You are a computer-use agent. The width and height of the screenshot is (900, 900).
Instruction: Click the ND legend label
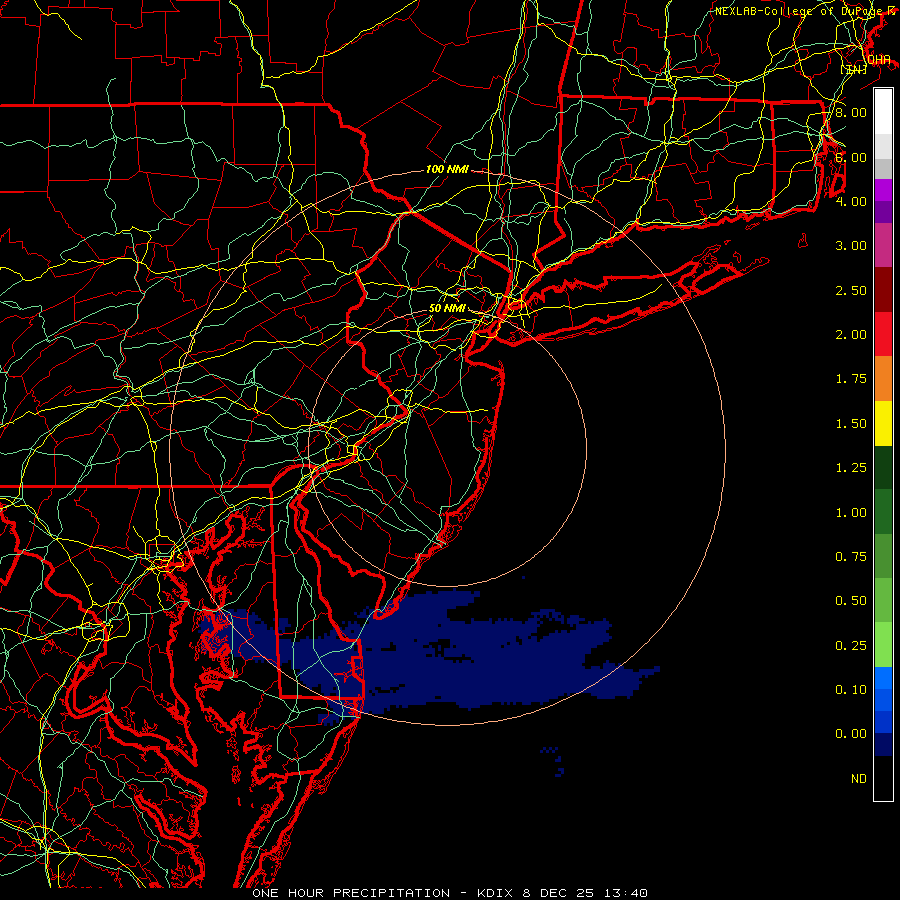859,779
